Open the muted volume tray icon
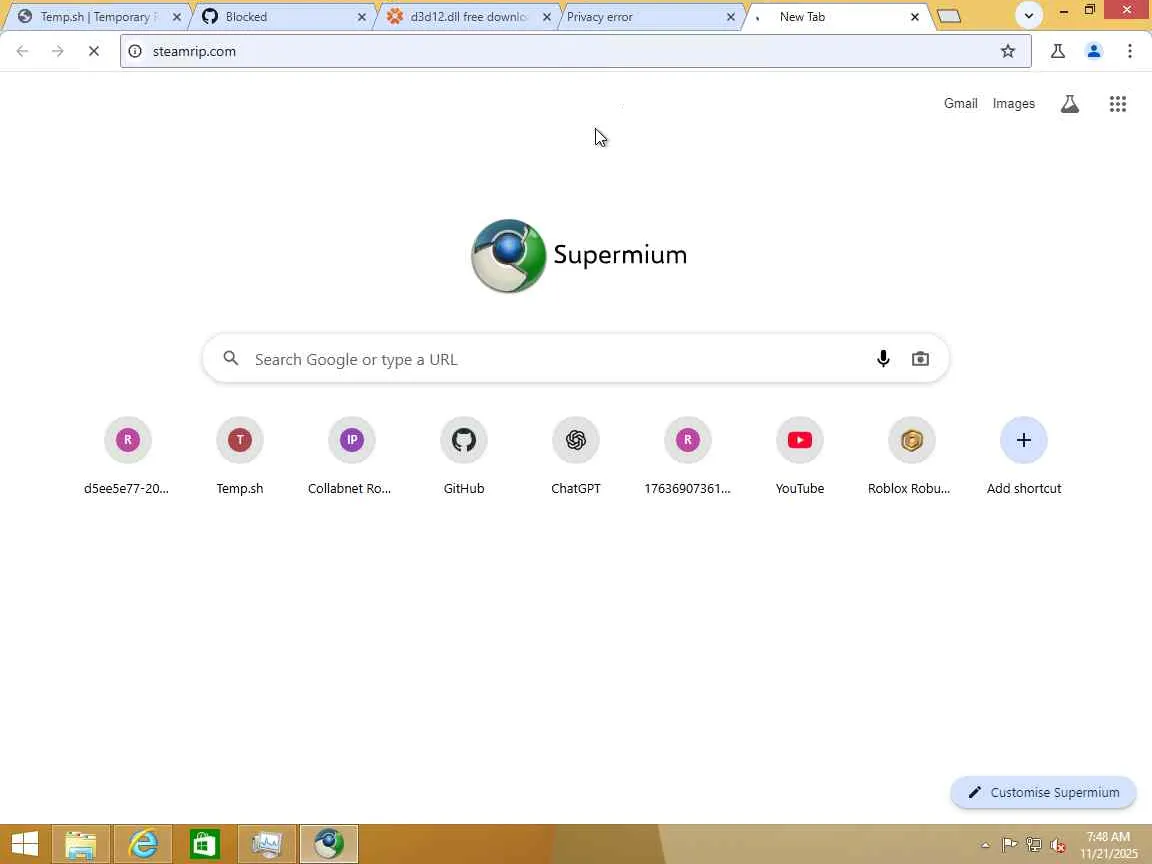This screenshot has height=864, width=1152. 1058,845
